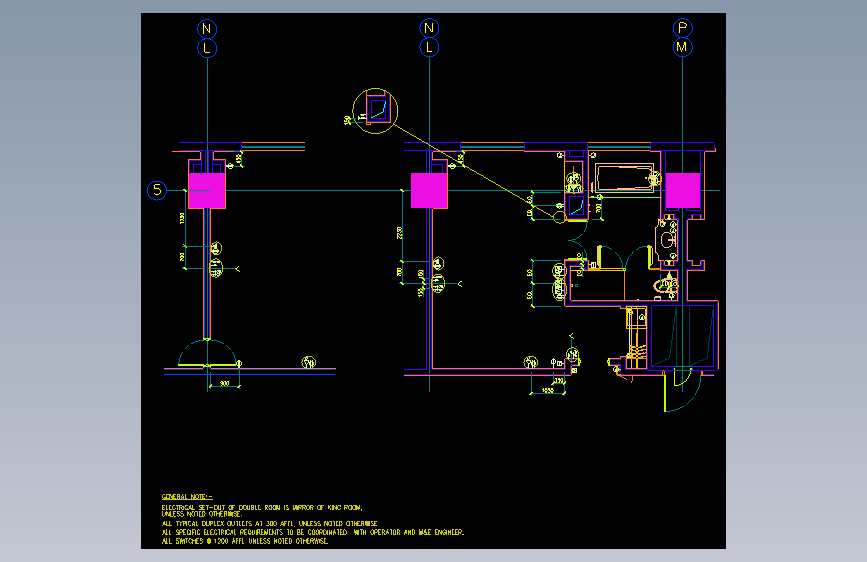Select the entrance door swing at bottom right
Screen dimensions: 867x562
tap(682, 392)
